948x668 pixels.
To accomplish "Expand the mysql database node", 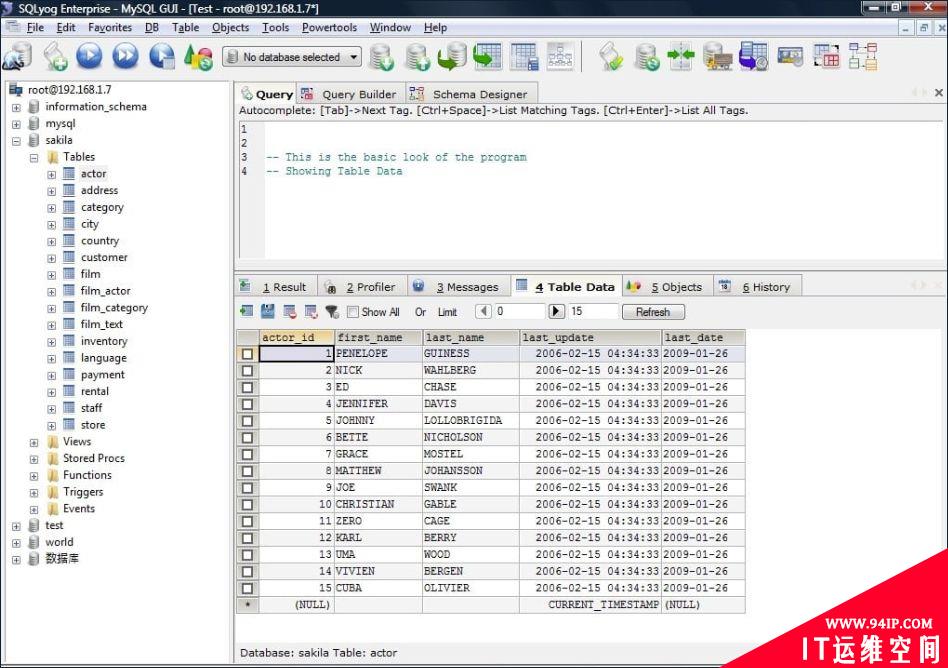I will 16,125.
